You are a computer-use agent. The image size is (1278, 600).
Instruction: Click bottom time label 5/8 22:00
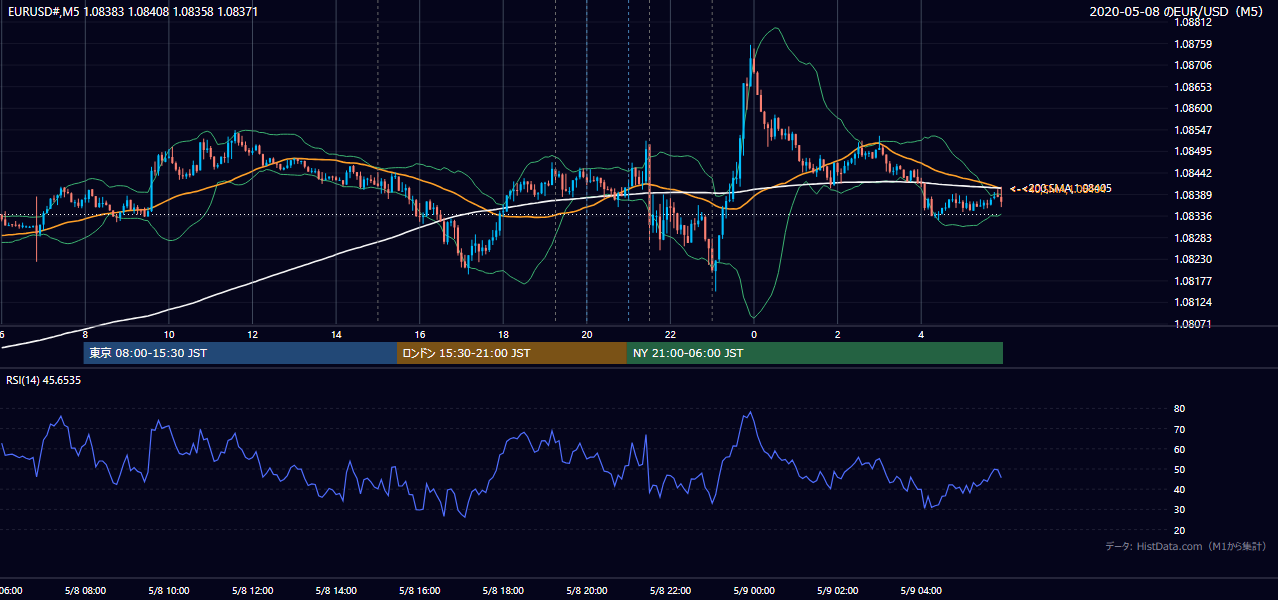(670, 591)
